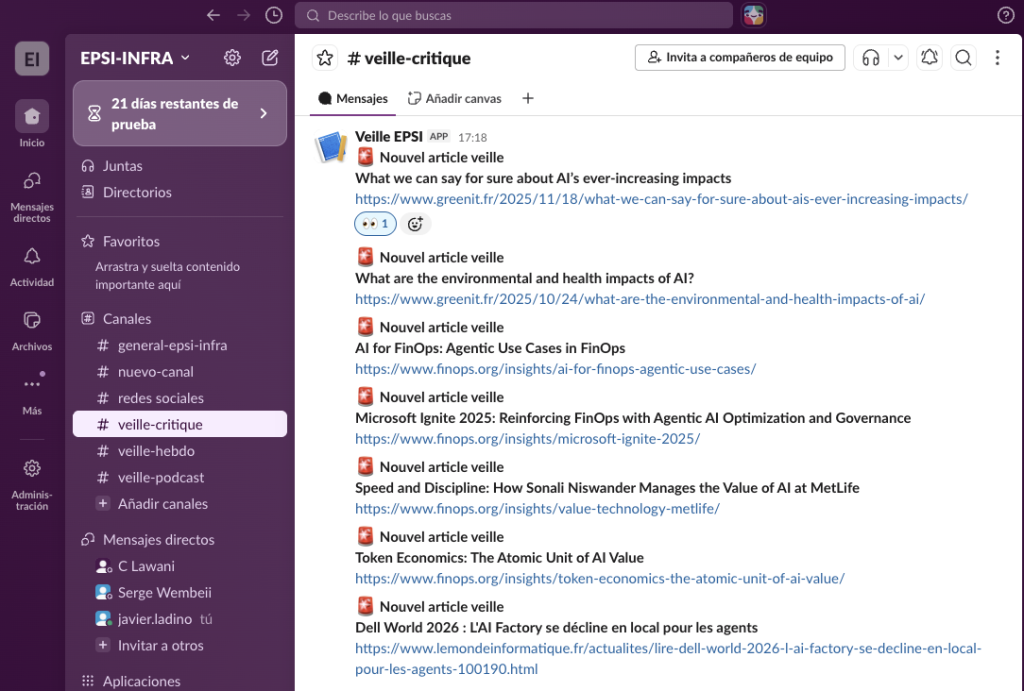Switch to the Mensajes tab
This screenshot has width=1024, height=691.
[x=353, y=99]
